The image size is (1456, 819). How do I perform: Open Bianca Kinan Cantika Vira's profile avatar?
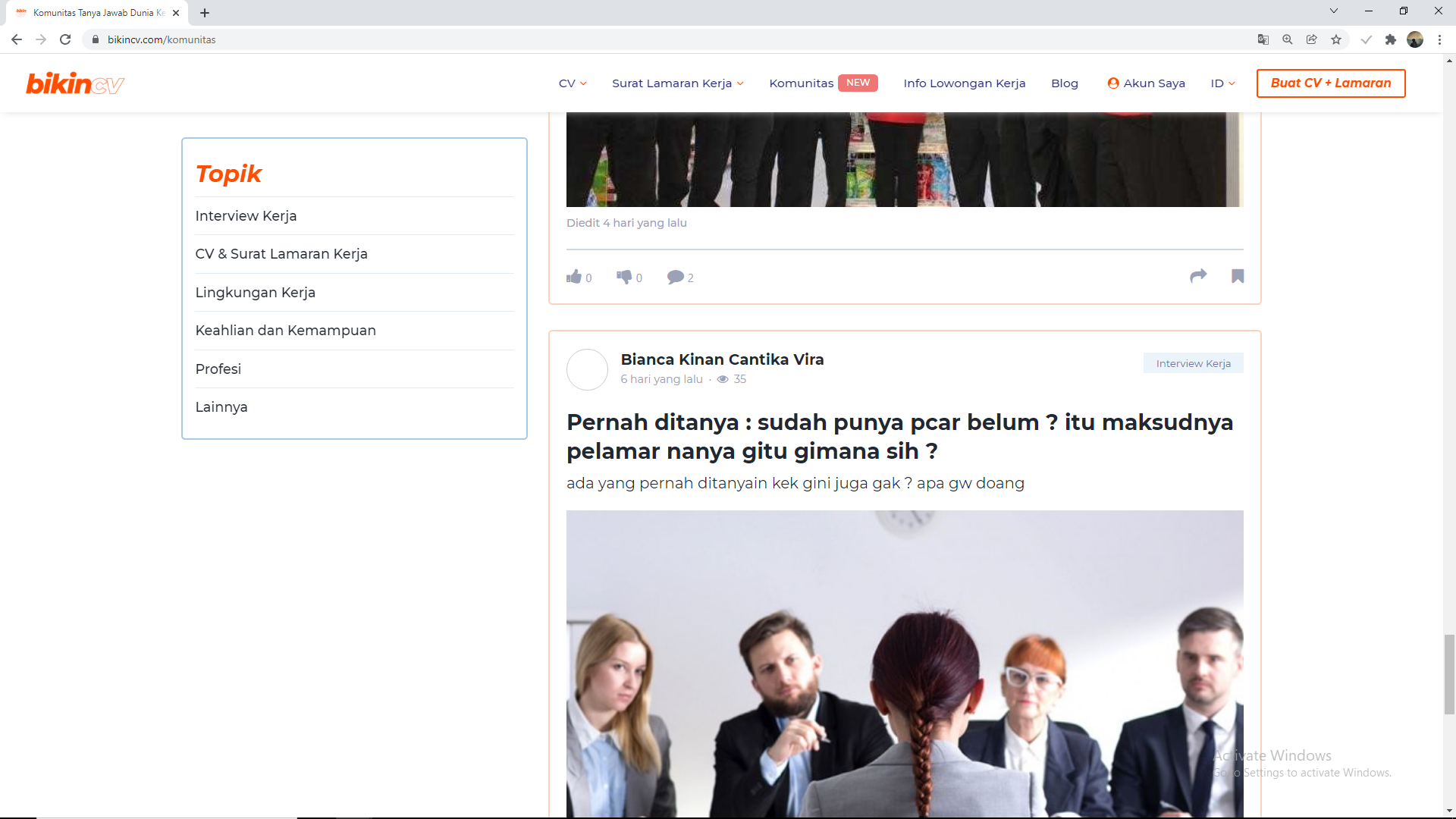588,370
